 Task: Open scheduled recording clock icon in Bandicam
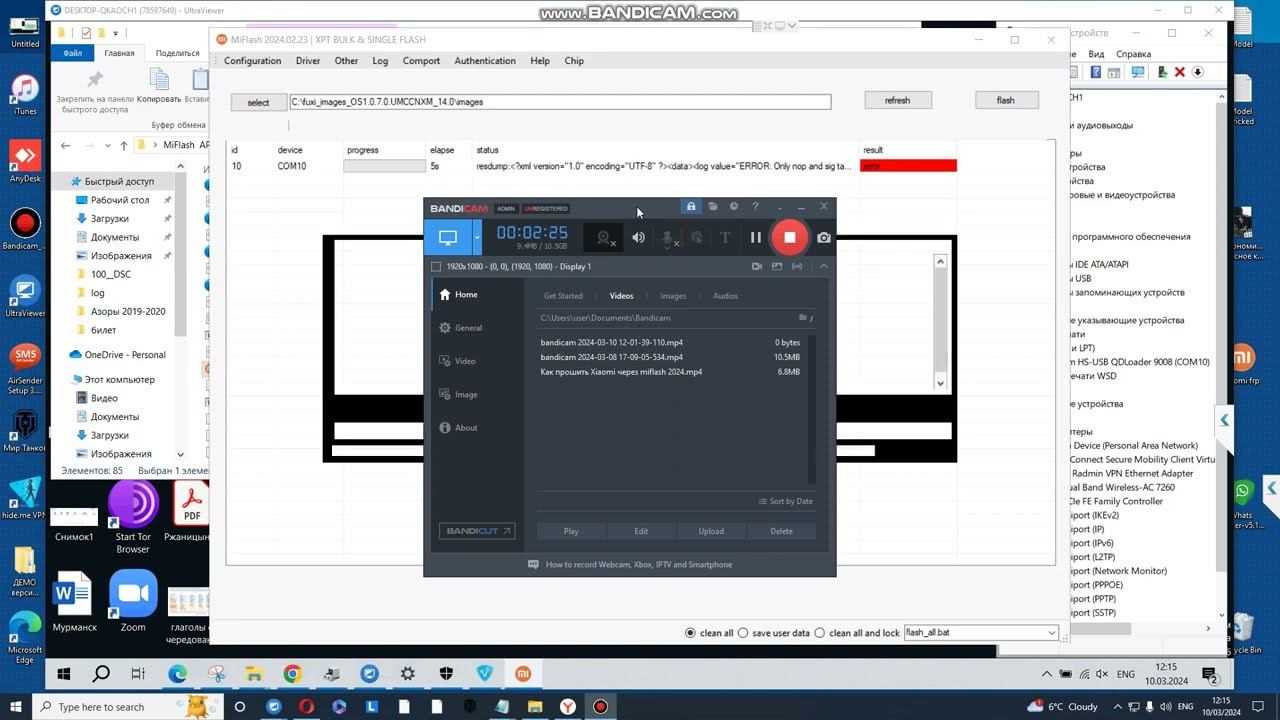(x=734, y=207)
